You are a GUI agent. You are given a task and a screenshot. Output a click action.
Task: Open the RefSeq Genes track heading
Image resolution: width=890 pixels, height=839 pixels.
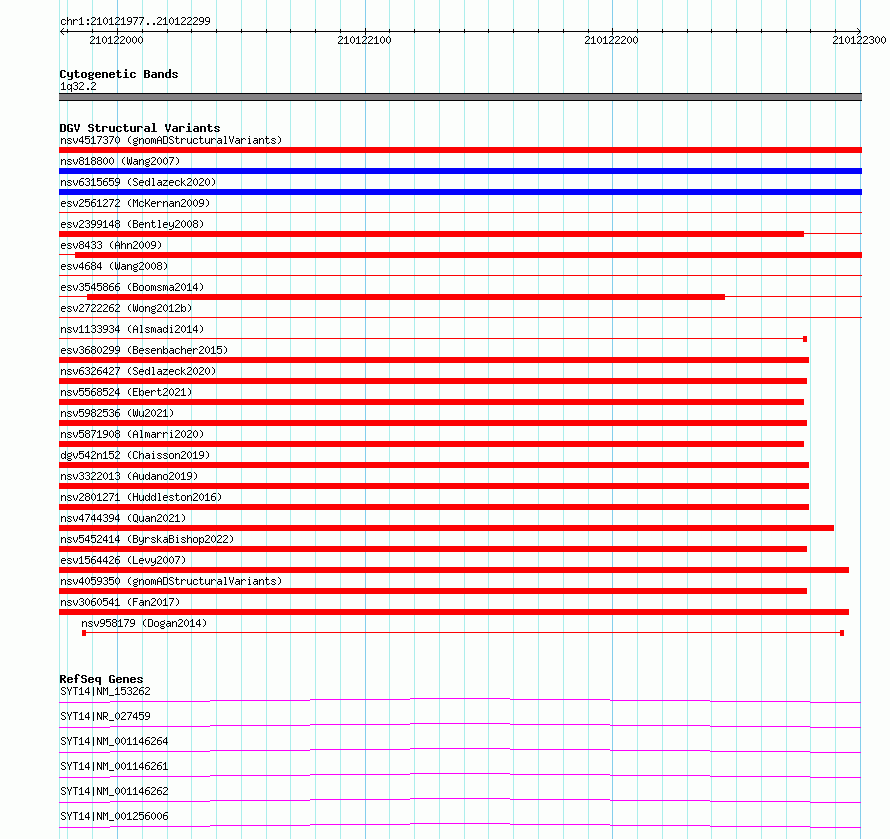[x=101, y=679]
